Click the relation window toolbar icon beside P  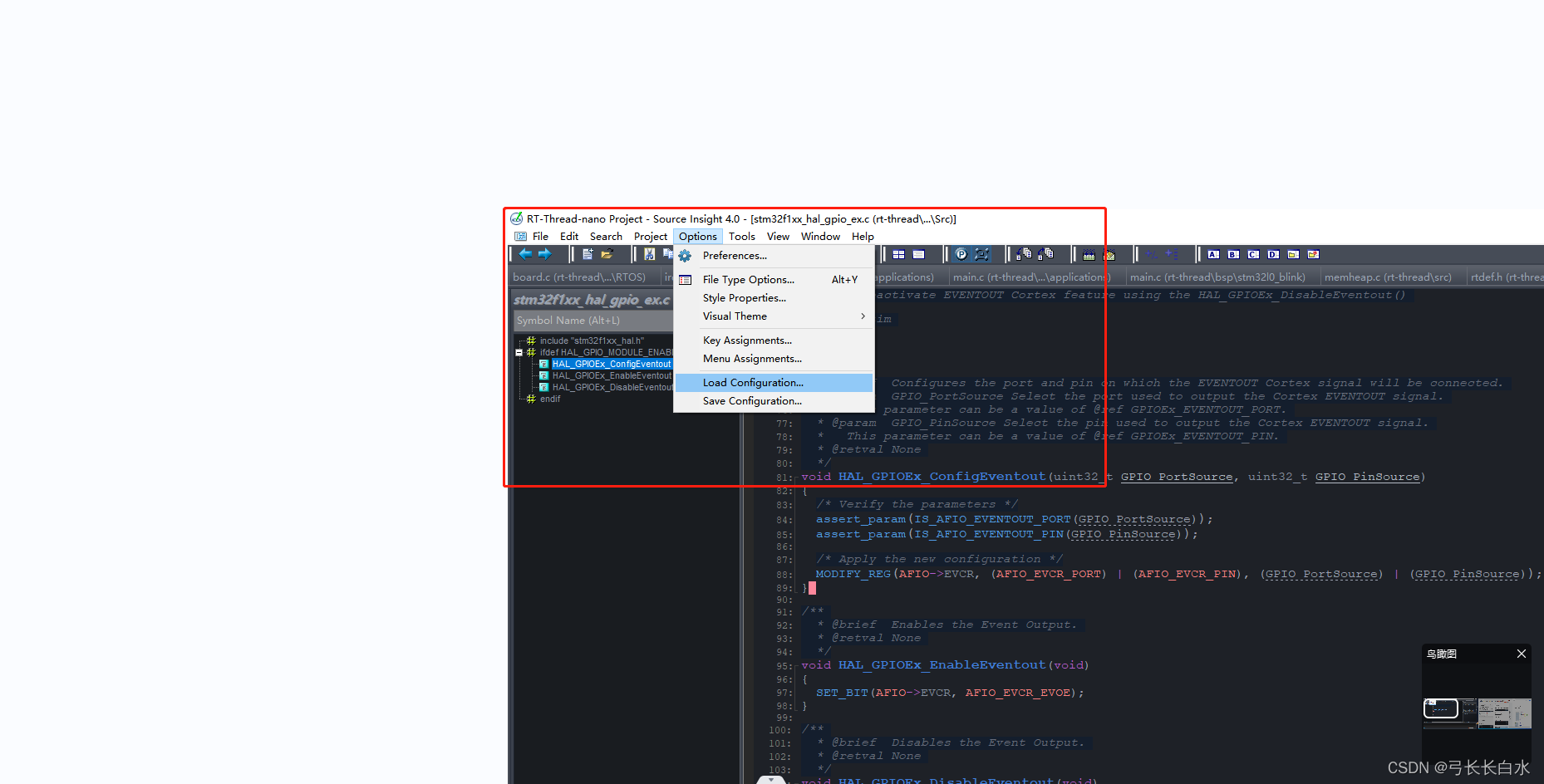(x=981, y=254)
